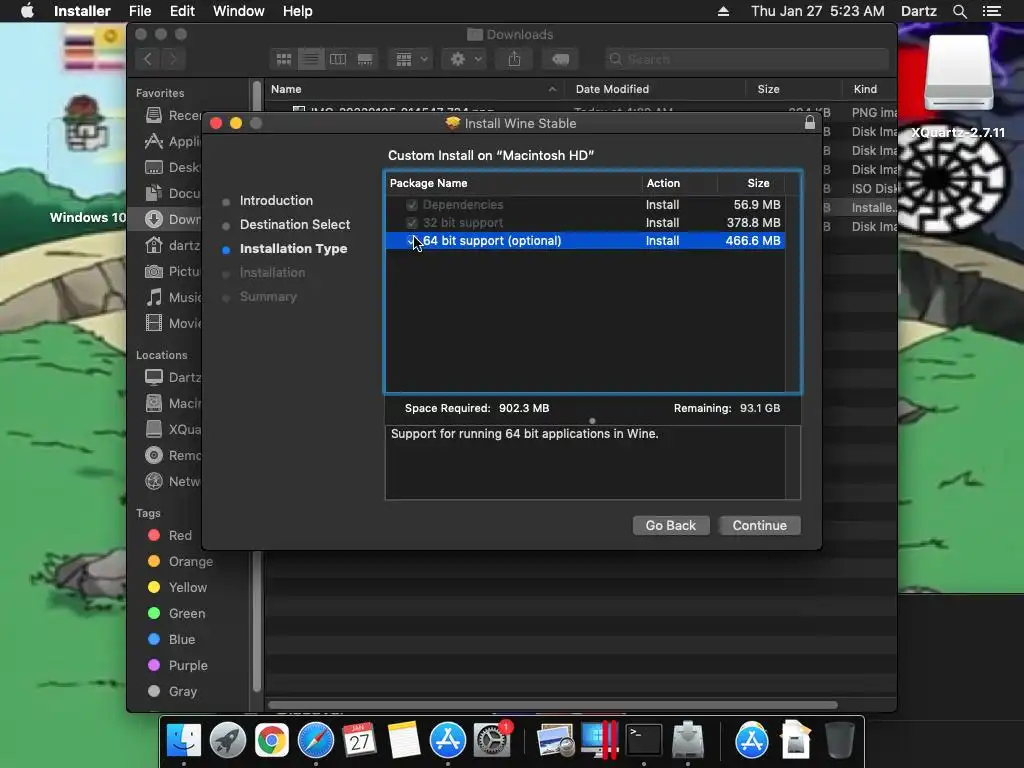Image resolution: width=1024 pixels, height=768 pixels.
Task: Open Preview app in the Dock
Action: click(555, 741)
